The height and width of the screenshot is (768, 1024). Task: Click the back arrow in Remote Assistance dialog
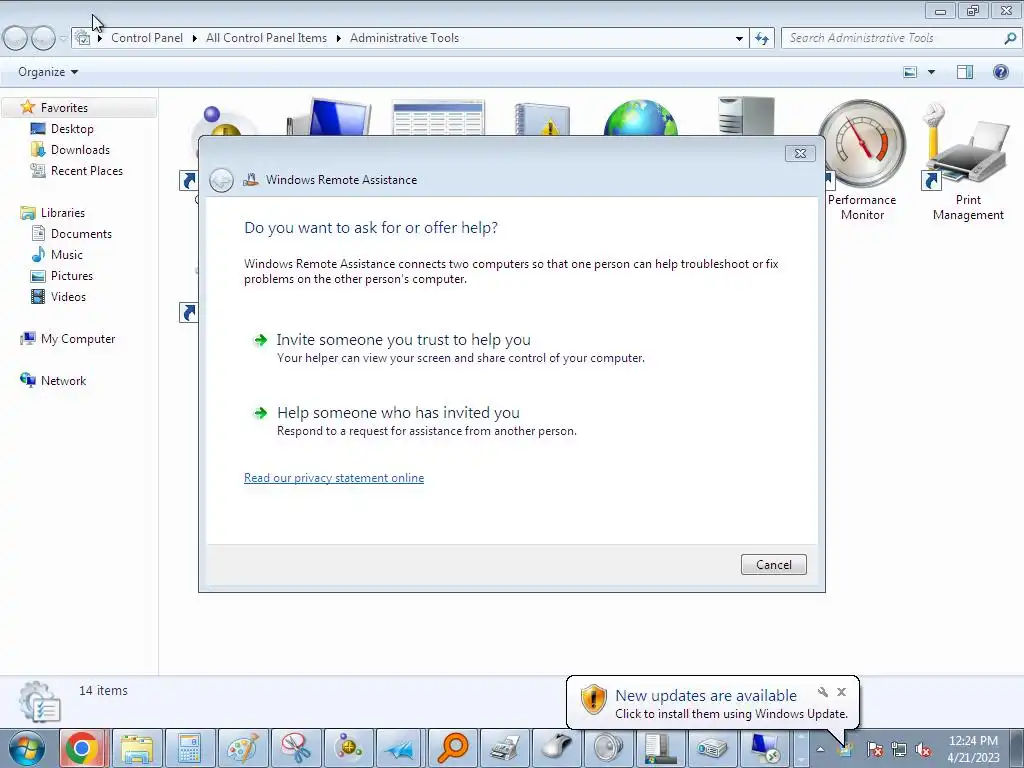tap(221, 180)
